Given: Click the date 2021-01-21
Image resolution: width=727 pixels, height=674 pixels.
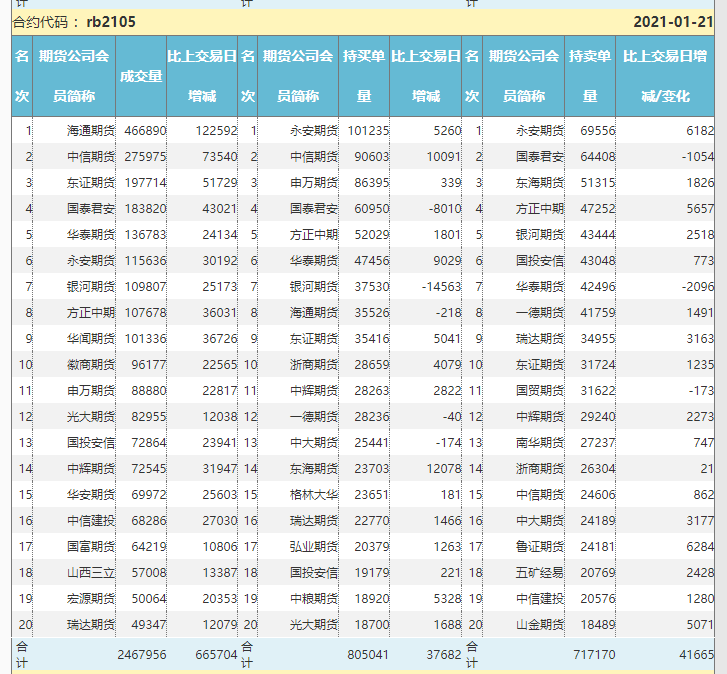Looking at the screenshot, I should point(673,22).
